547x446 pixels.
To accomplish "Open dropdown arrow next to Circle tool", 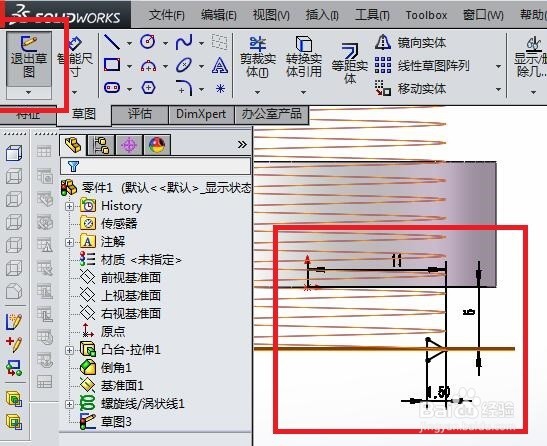I will 165,43.
